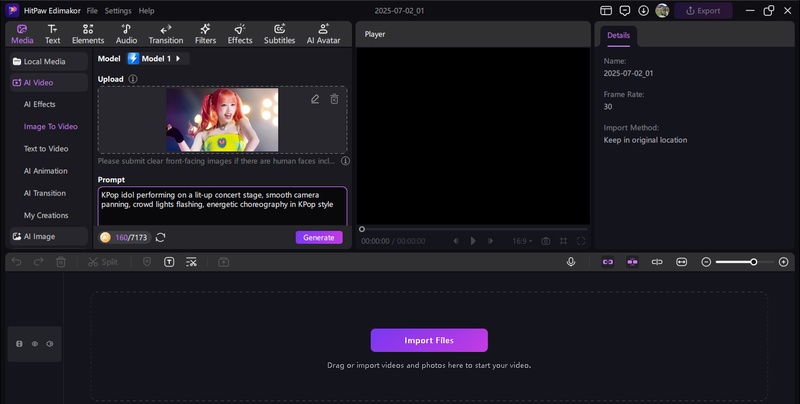Viewport: 800px width, 404px height.
Task: Select Local Media in sidebar
Action: 48,61
